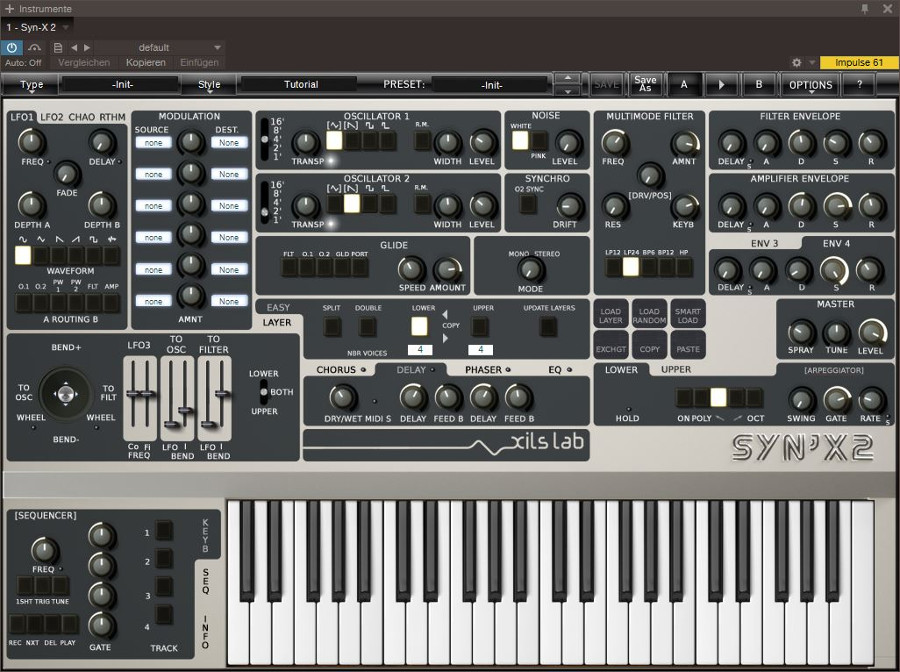Click the help question mark button
Screen dimensions: 900x672
pos(859,84)
